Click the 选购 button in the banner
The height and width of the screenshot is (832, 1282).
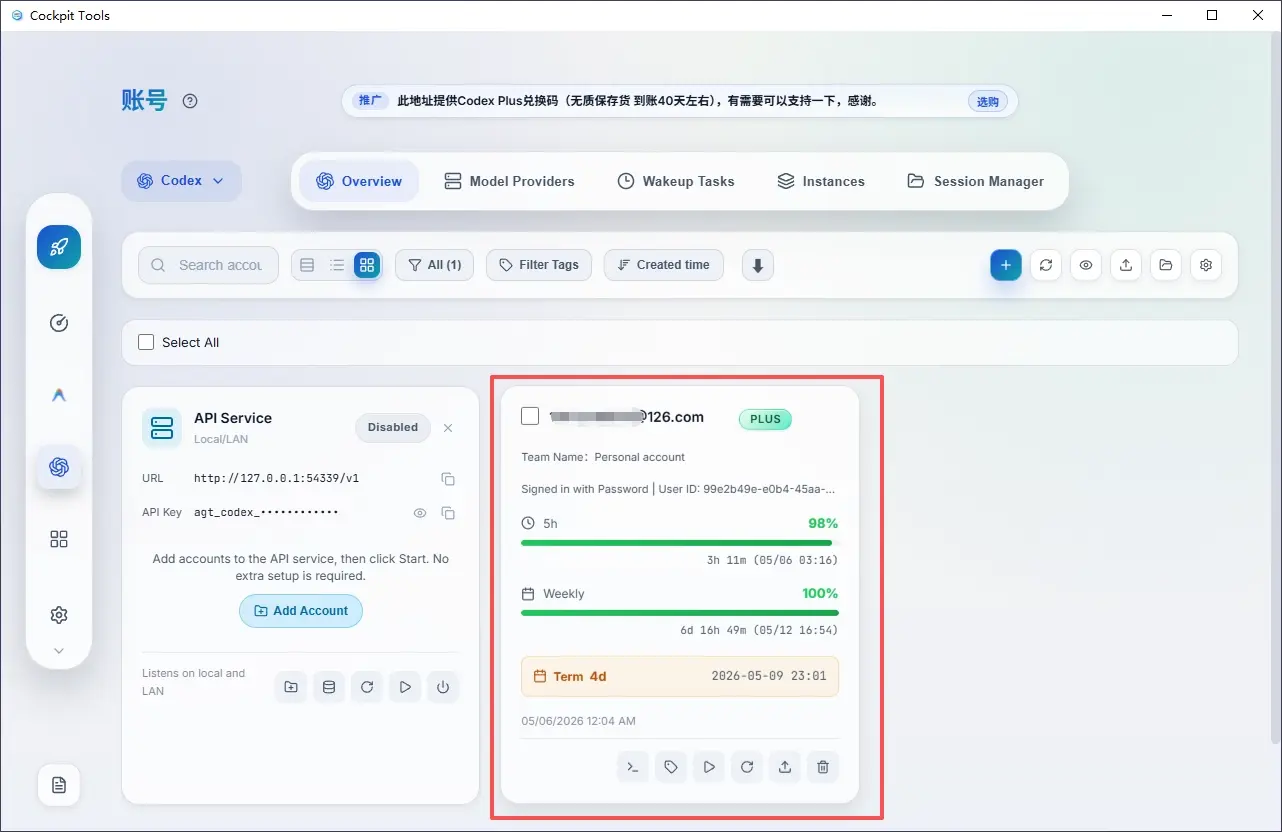click(x=987, y=101)
